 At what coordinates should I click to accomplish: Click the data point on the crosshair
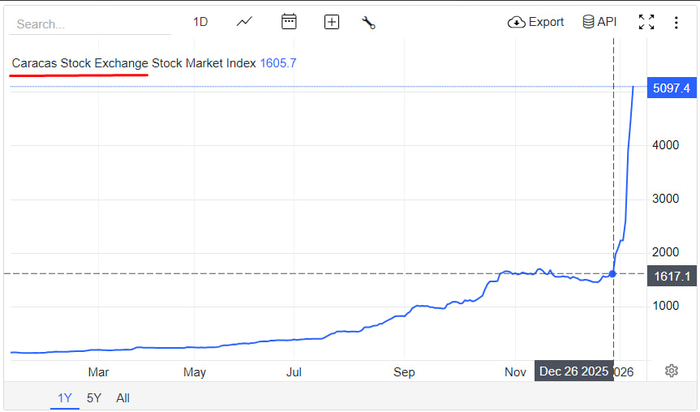612,273
